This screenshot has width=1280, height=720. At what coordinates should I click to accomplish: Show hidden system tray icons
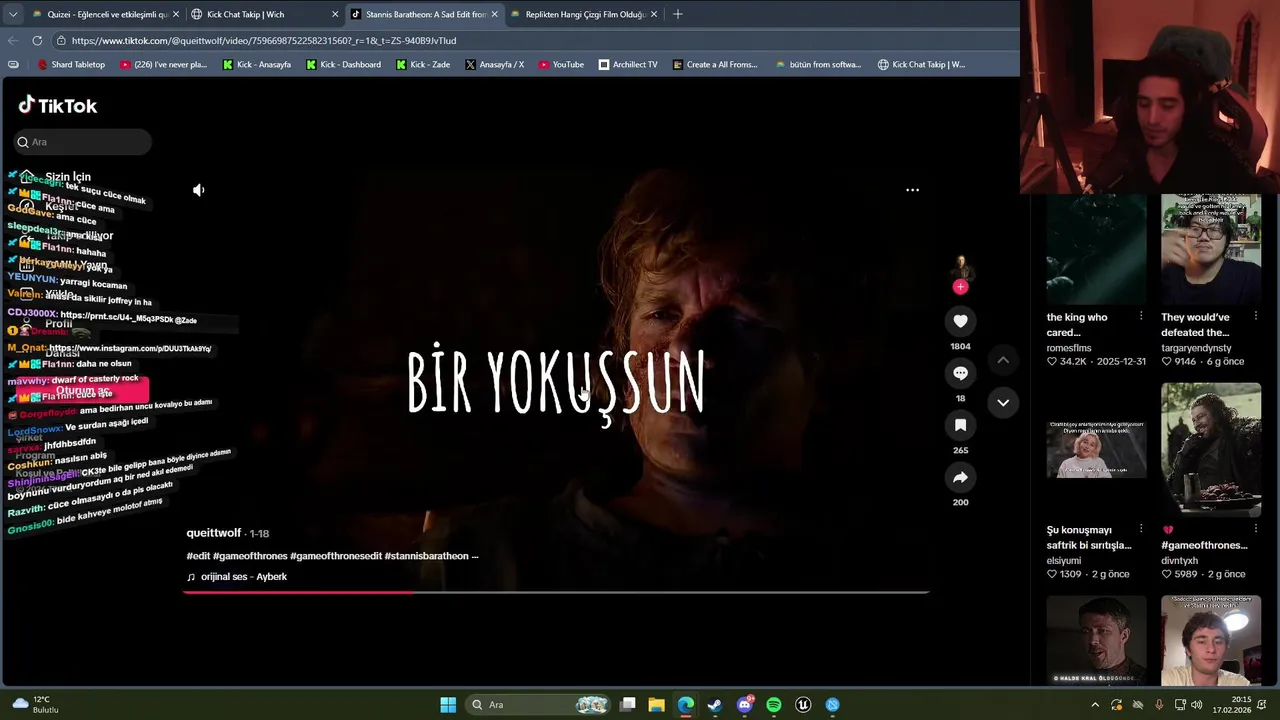click(x=1095, y=705)
